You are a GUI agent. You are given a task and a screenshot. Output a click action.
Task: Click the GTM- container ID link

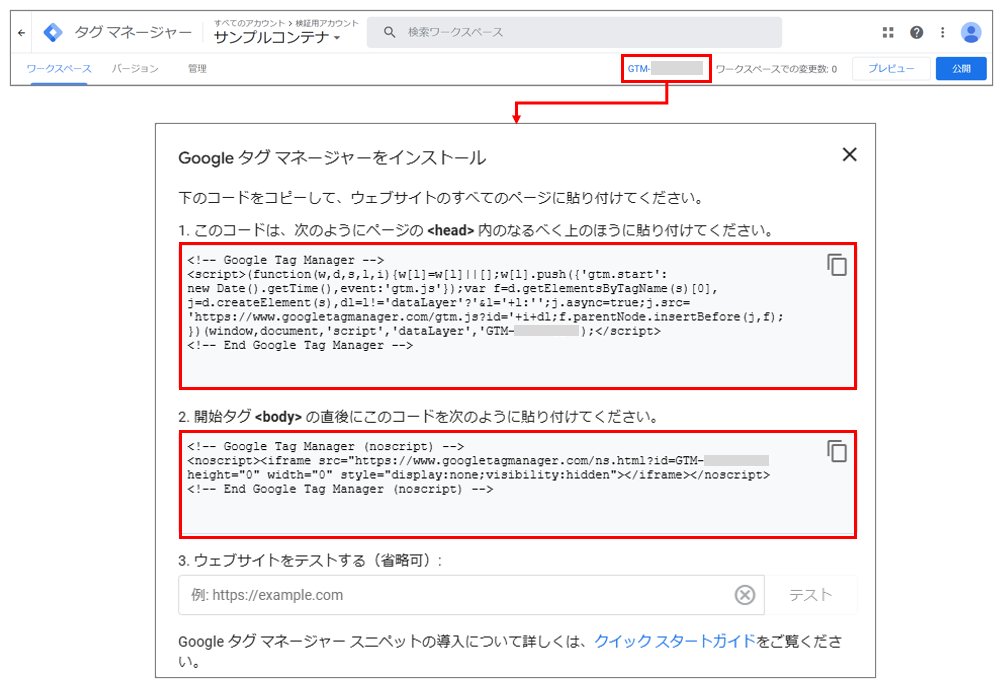coord(665,68)
